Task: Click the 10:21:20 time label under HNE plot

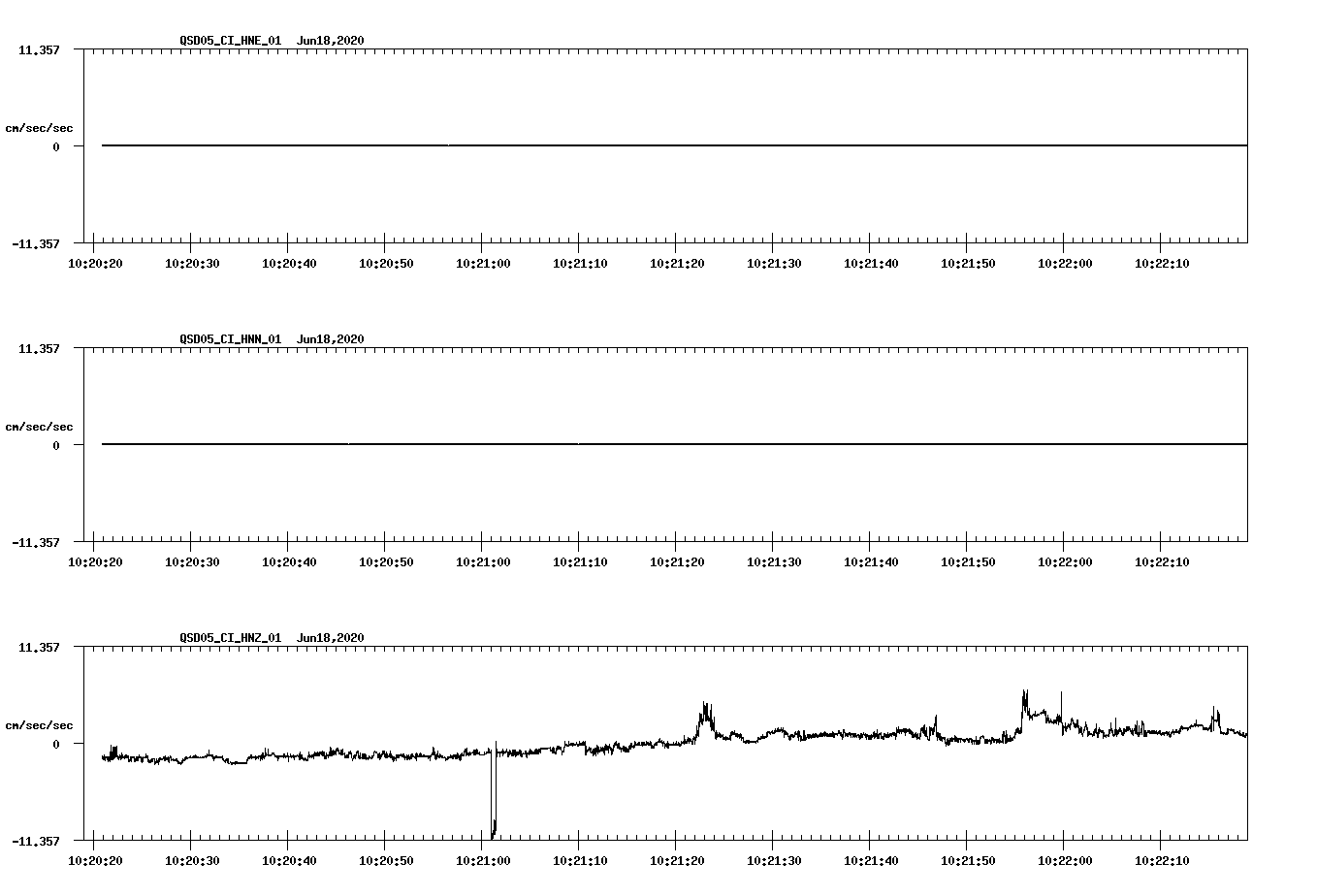Action: [677, 264]
